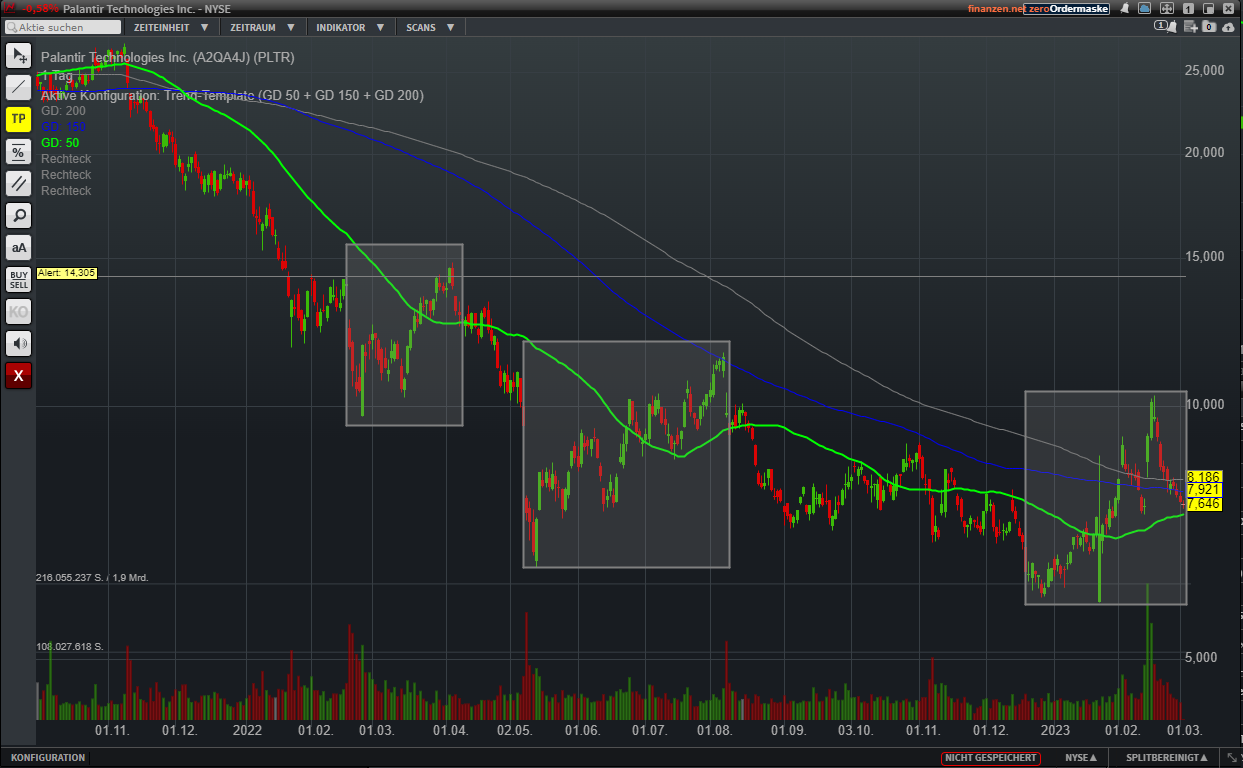Click the NICHT GESPEICHERT status button
Image resolution: width=1243 pixels, height=768 pixels.
pyautogui.click(x=991, y=758)
